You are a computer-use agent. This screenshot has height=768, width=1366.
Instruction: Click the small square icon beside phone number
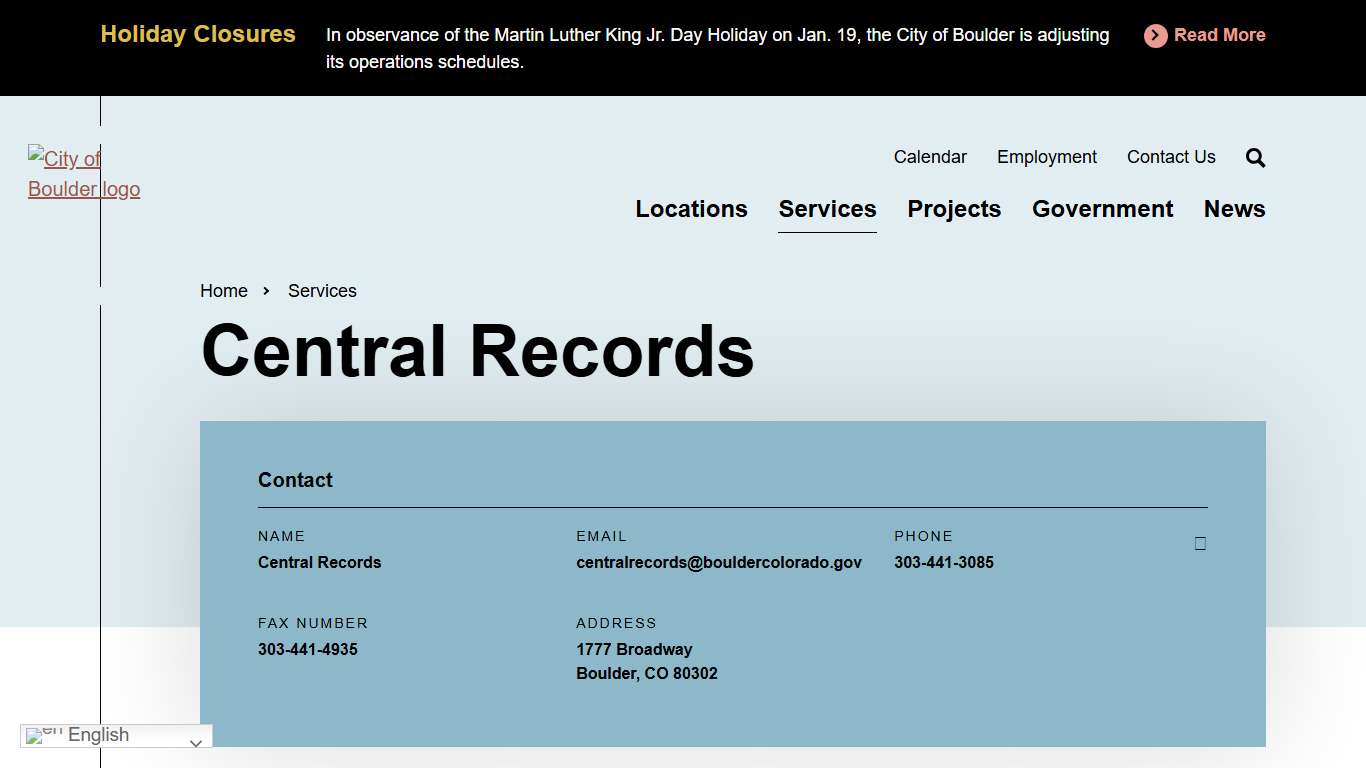(x=1199, y=543)
